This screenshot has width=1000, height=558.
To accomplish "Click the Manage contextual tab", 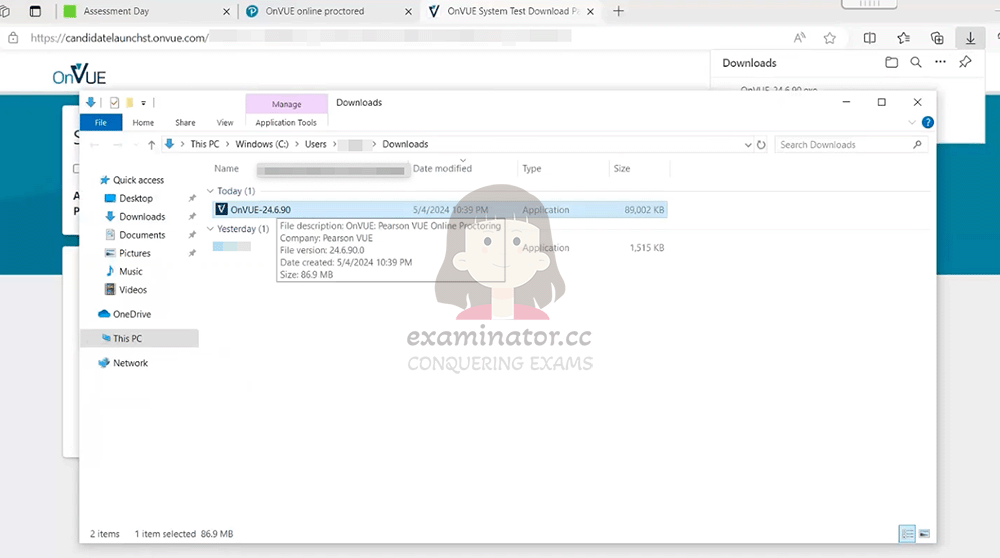I will pyautogui.click(x=286, y=104).
